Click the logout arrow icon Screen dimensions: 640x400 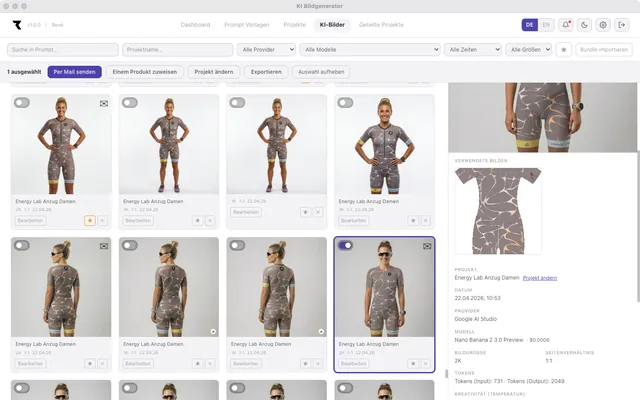coord(622,25)
